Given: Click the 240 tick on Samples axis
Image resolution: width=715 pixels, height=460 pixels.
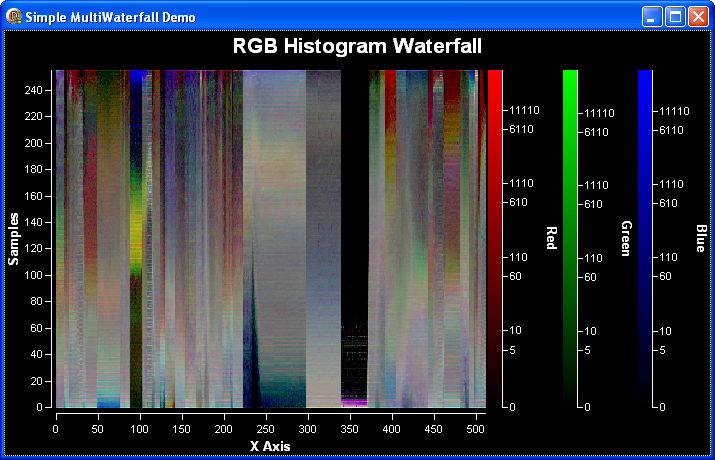Looking at the screenshot, I should (x=33, y=90).
